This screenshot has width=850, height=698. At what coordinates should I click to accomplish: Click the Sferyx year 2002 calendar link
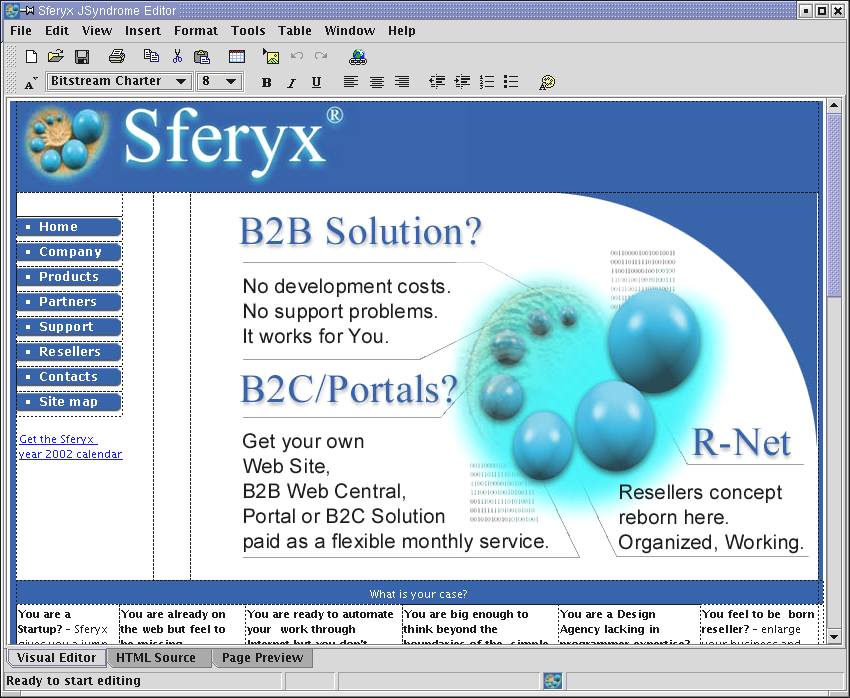point(70,447)
